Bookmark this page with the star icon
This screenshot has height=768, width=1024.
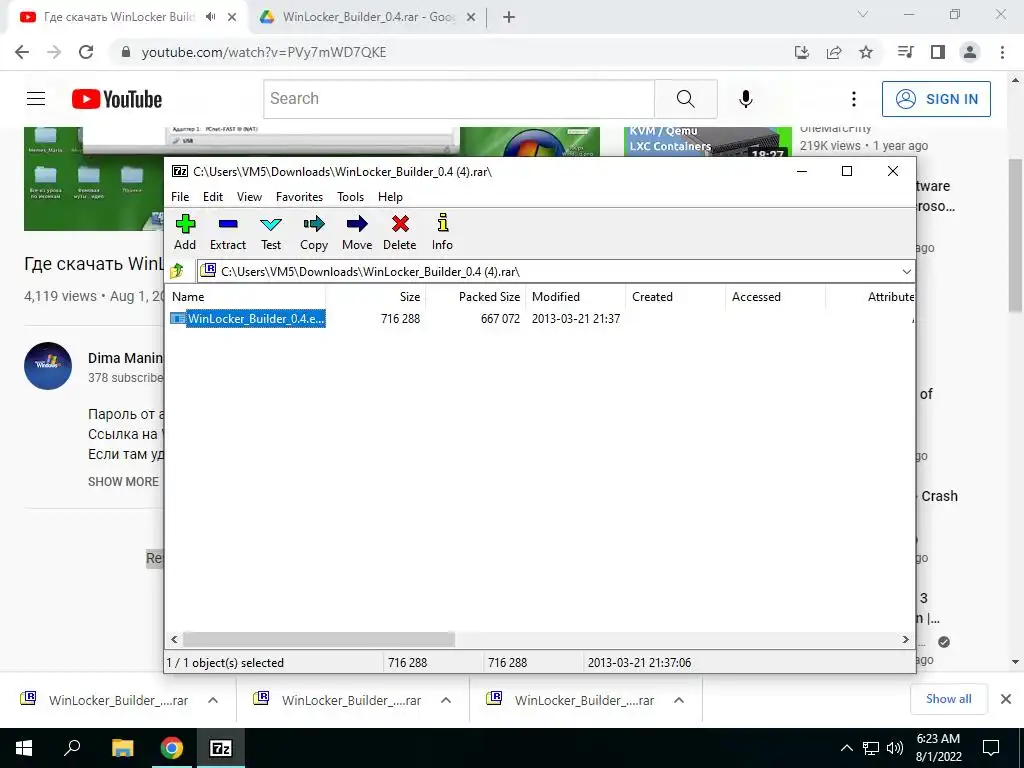(x=866, y=52)
